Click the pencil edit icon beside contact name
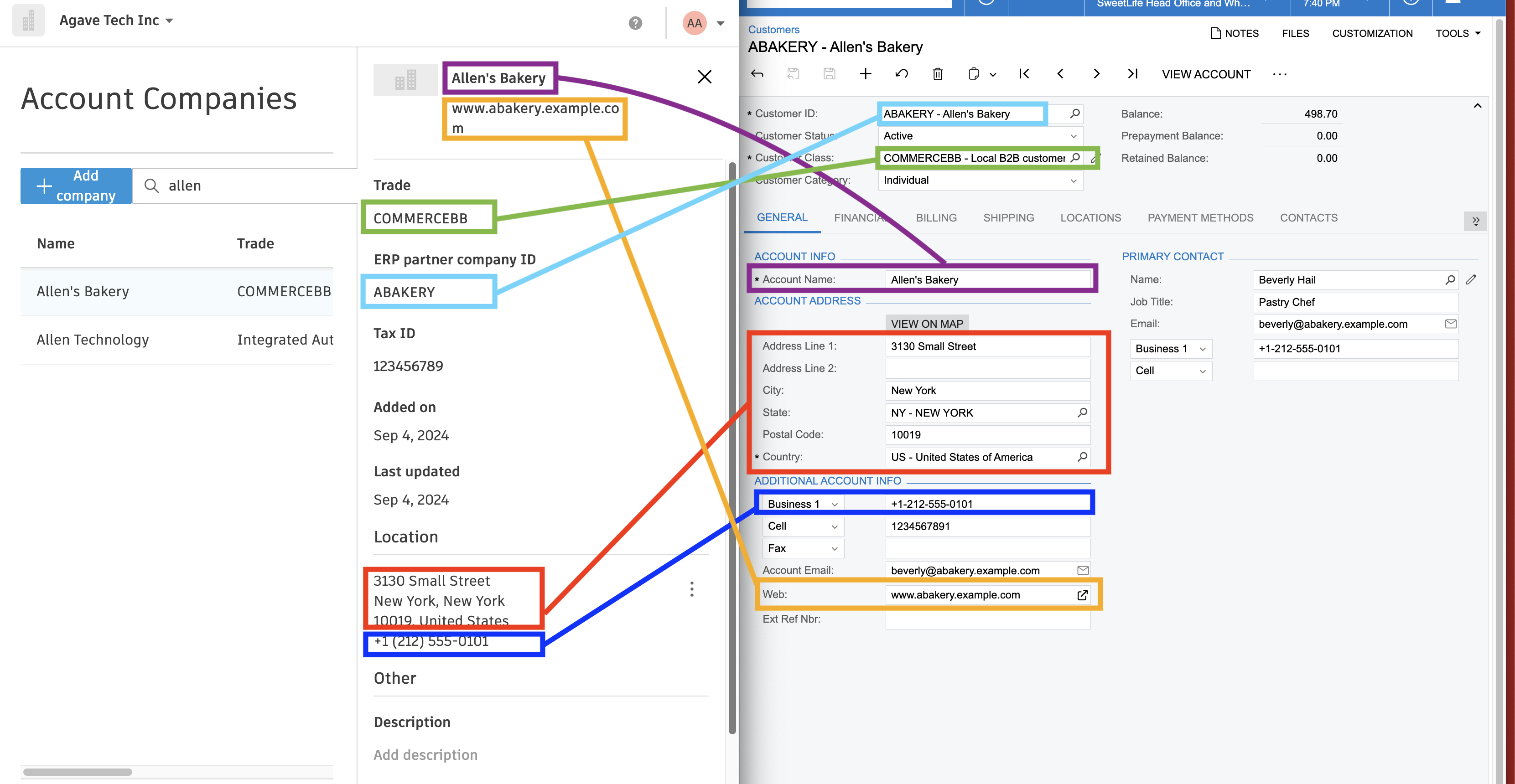This screenshot has height=784, width=1515. pyautogui.click(x=1471, y=280)
